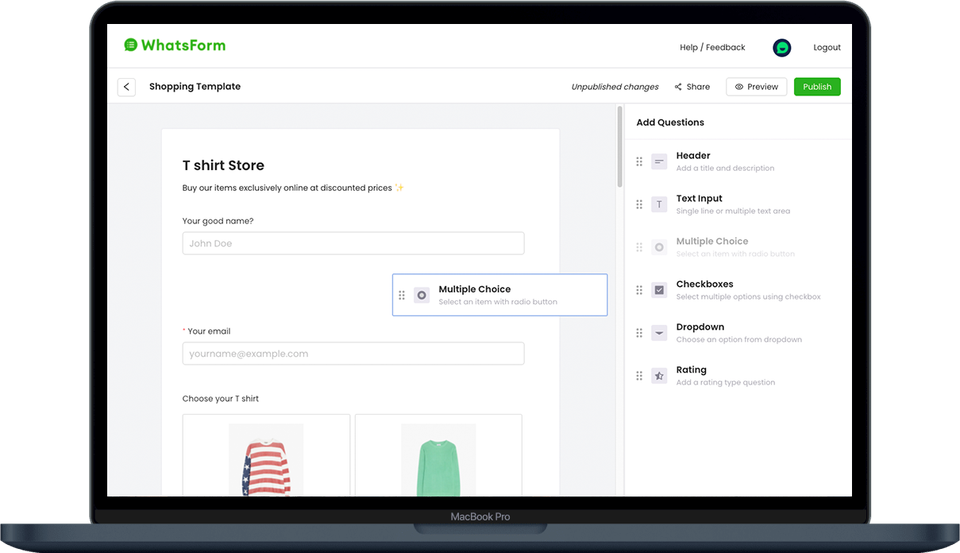The width and height of the screenshot is (960, 553).
Task: Click the Your email label
Action: 209,331
